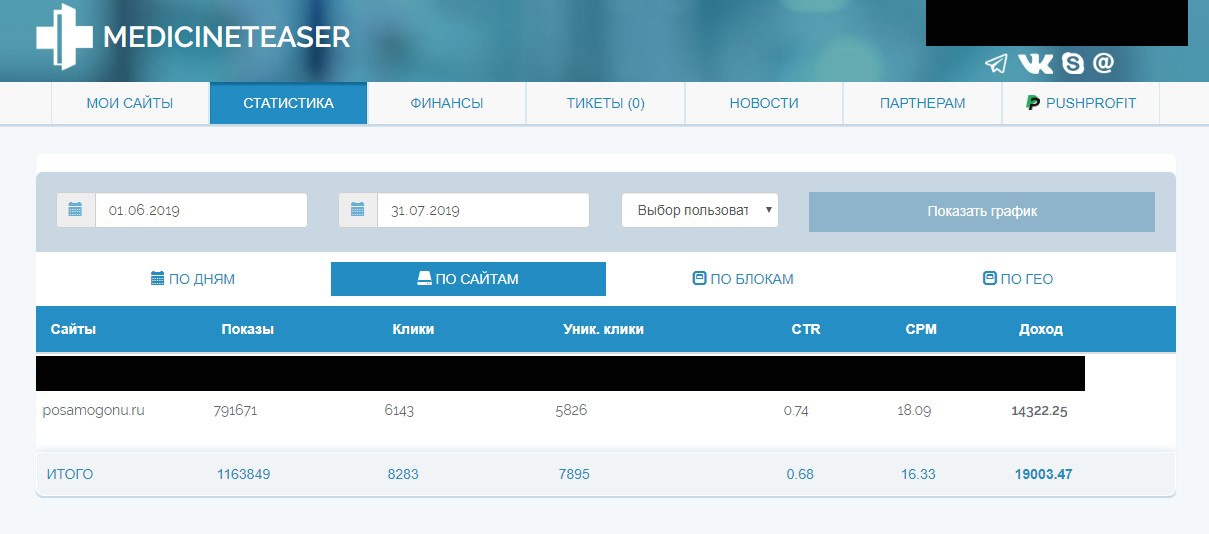Open the PushProfit tab label
Image resolution: width=1209 pixels, height=534 pixels.
pyautogui.click(x=1091, y=103)
